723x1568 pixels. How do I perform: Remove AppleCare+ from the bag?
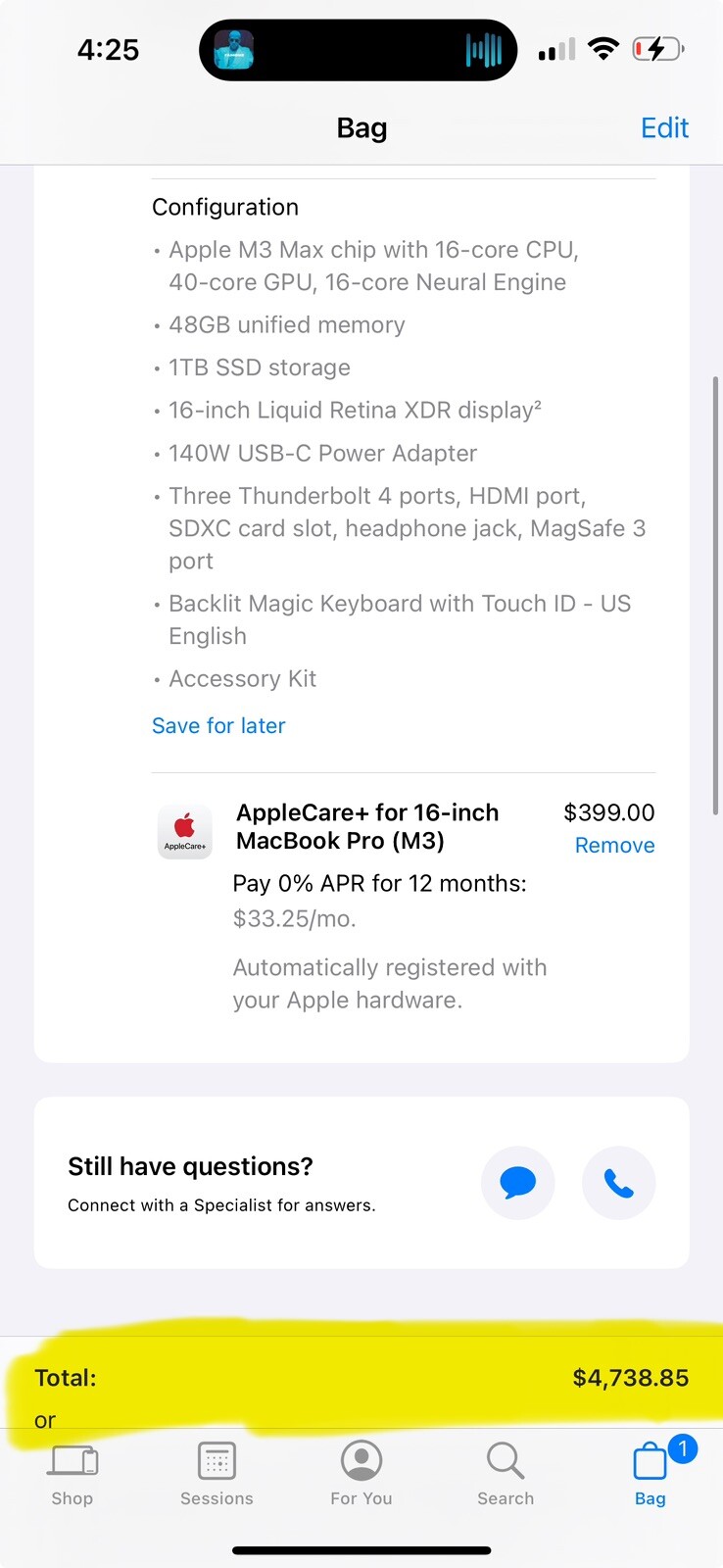tap(614, 845)
